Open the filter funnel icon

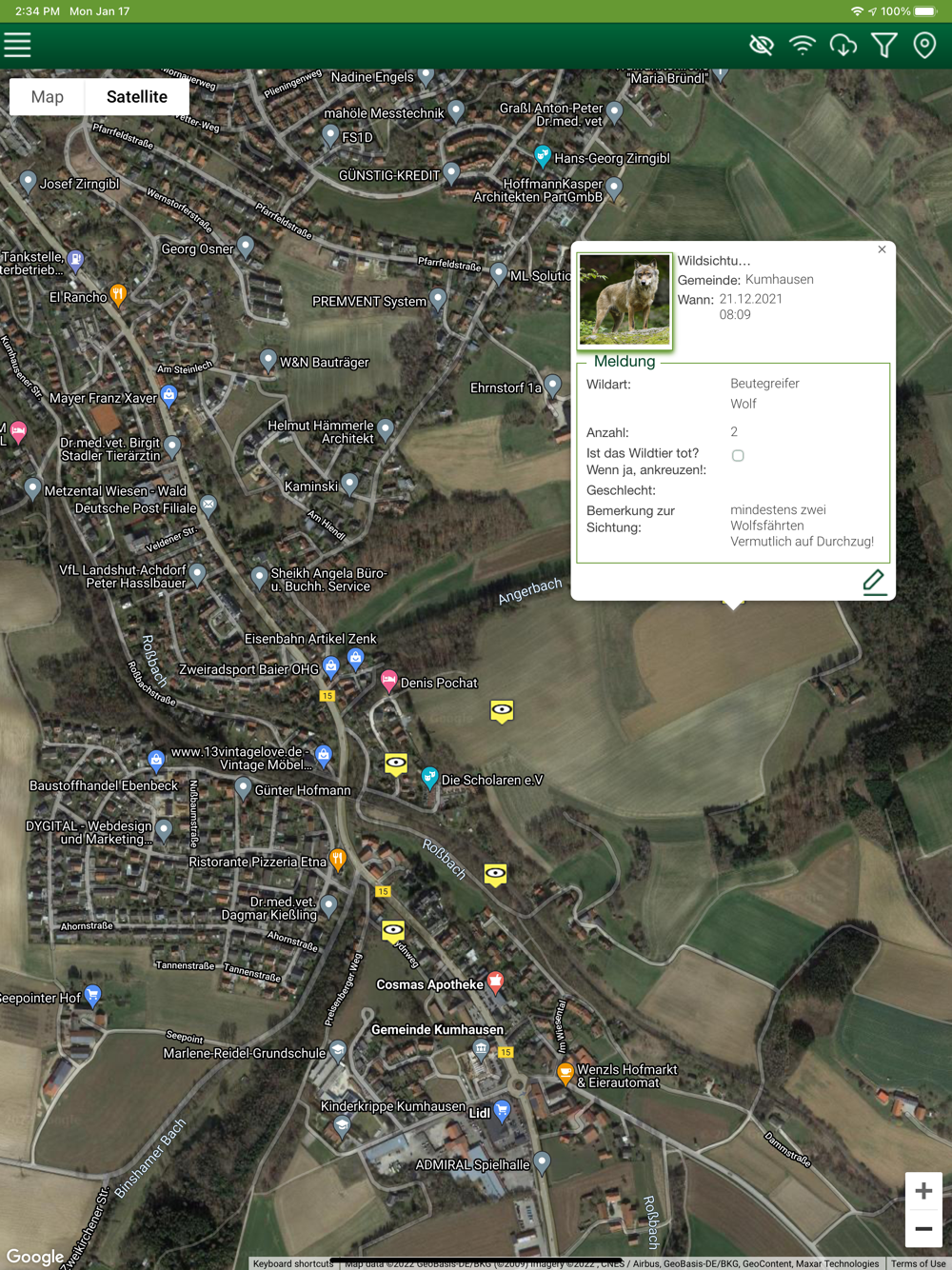pyautogui.click(x=884, y=45)
